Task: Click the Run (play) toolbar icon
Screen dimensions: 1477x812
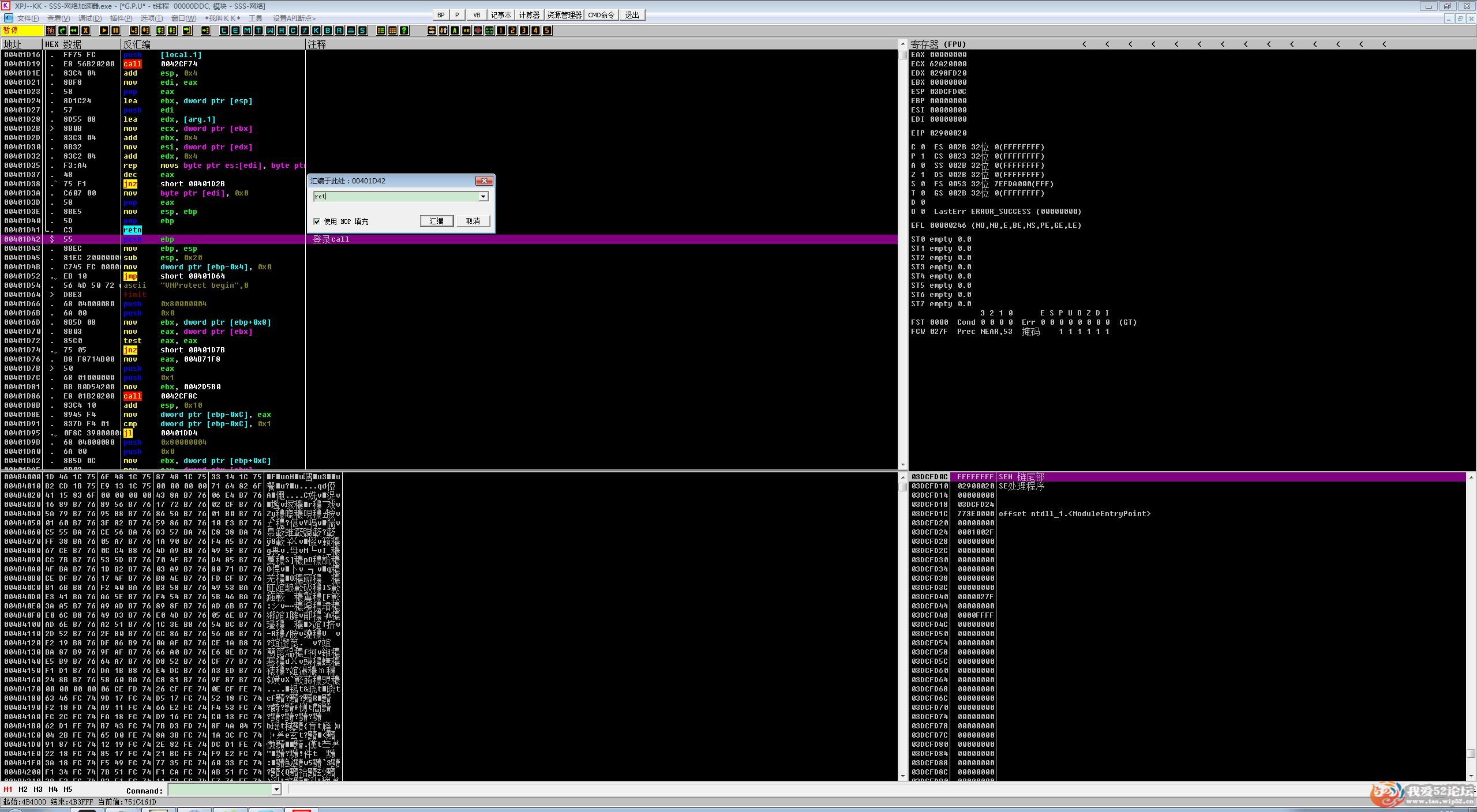Action: 104,31
